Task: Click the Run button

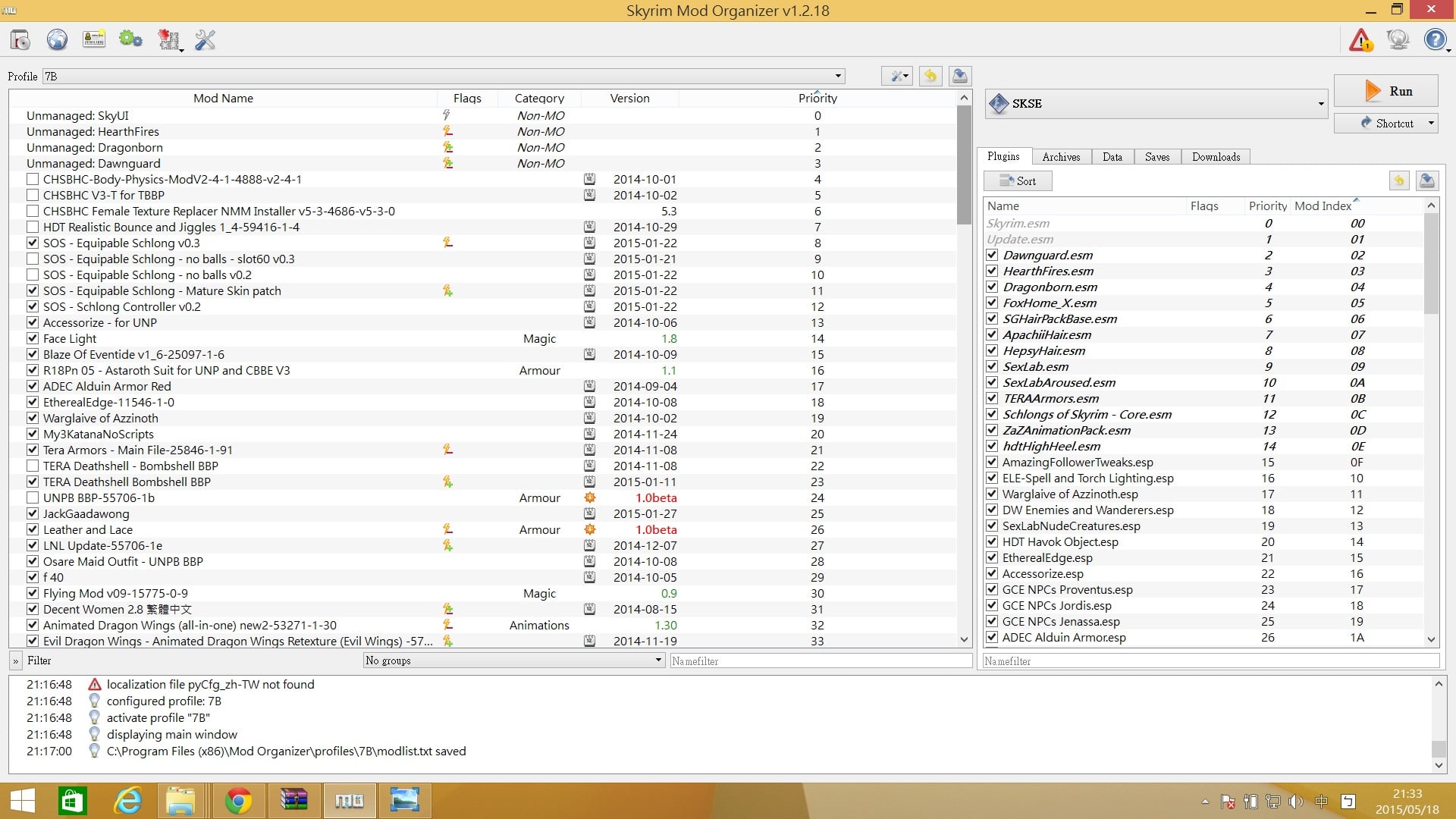Action: (1385, 91)
